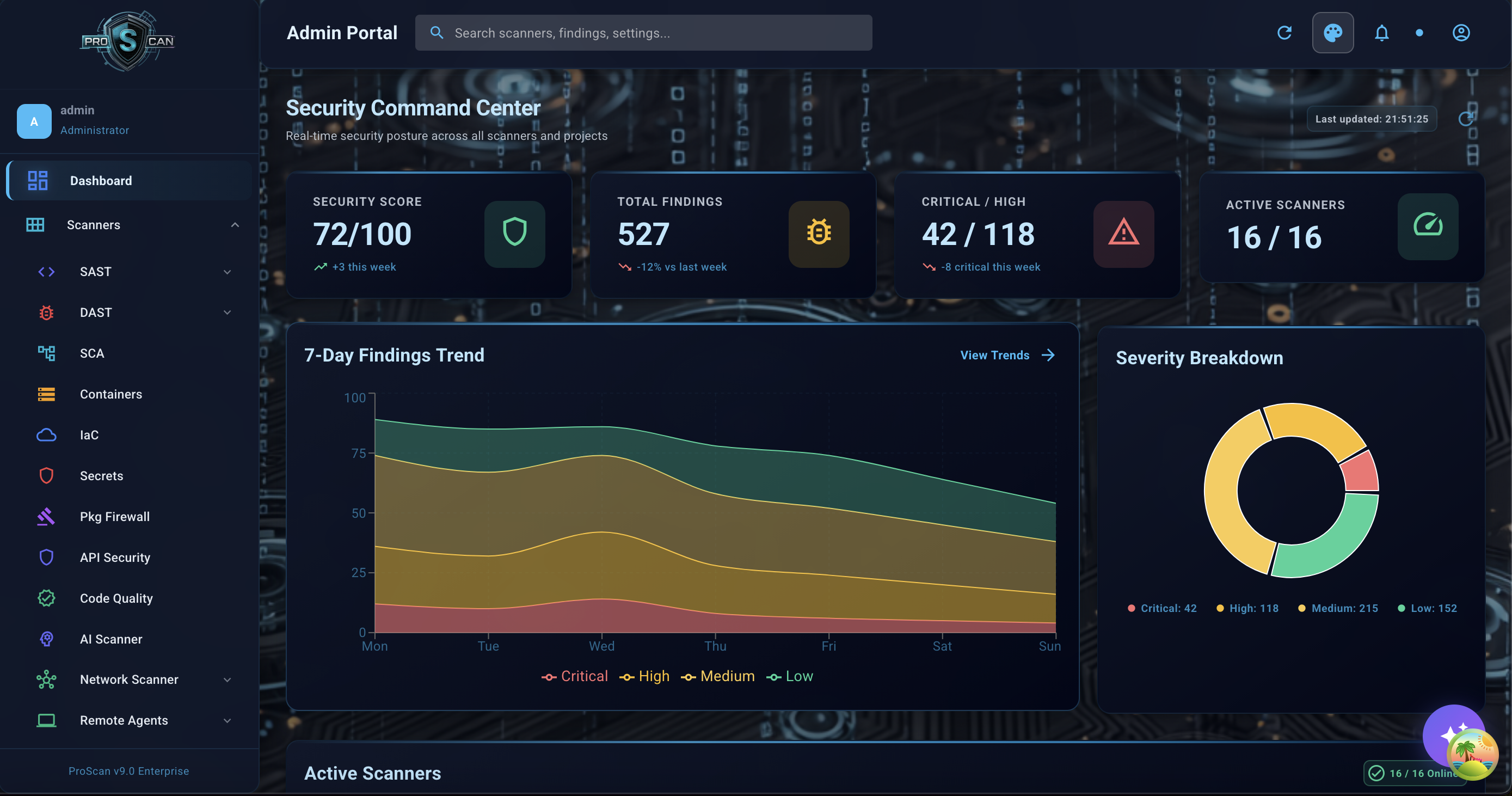Click the refresh icon in top header

(1284, 33)
